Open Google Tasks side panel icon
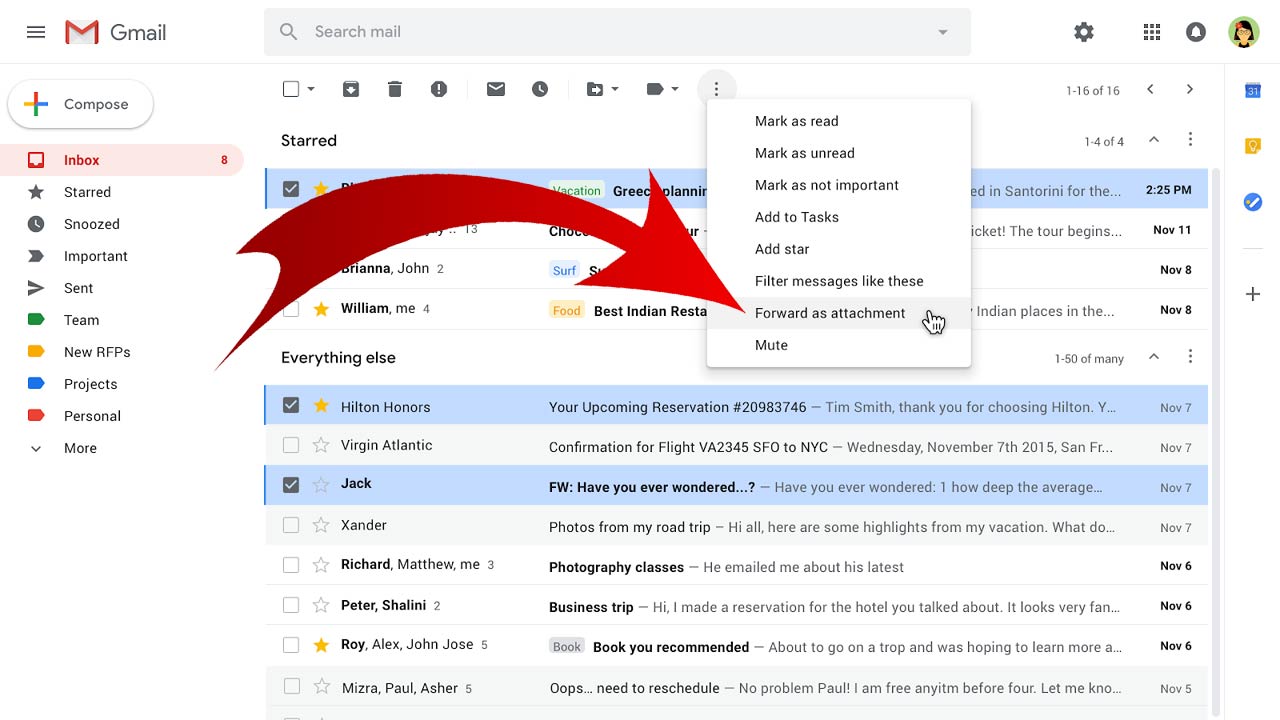The width and height of the screenshot is (1280, 720). pyautogui.click(x=1252, y=202)
